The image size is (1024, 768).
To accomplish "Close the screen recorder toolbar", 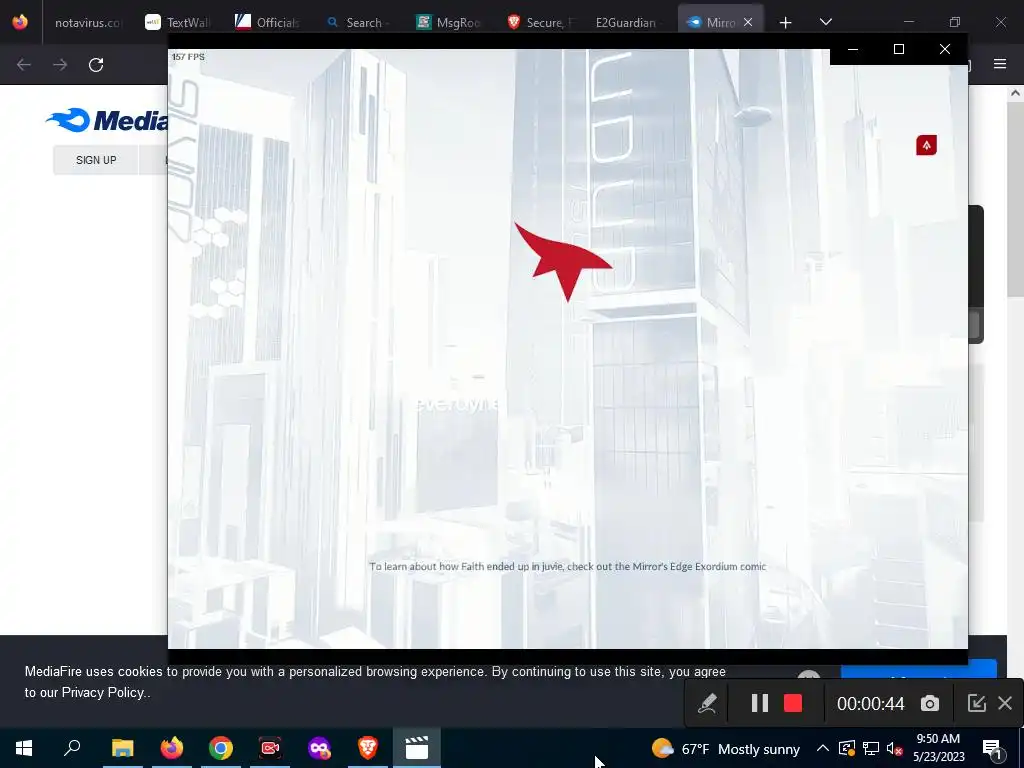I will point(1005,703).
